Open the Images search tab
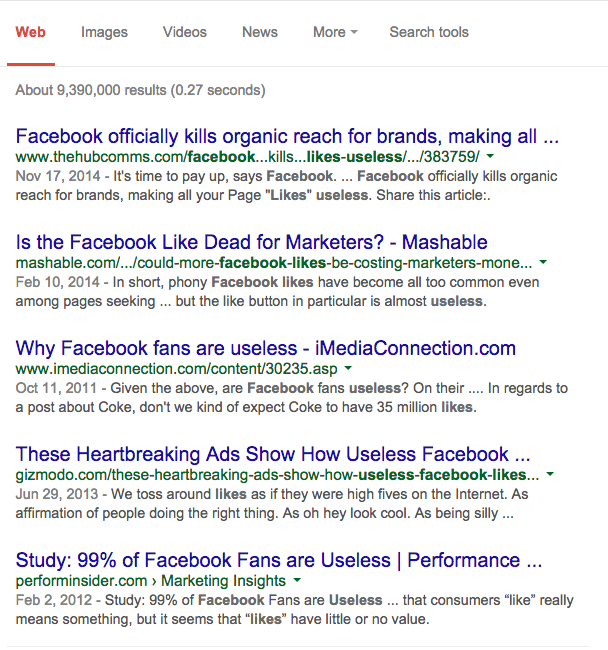 click(x=104, y=32)
